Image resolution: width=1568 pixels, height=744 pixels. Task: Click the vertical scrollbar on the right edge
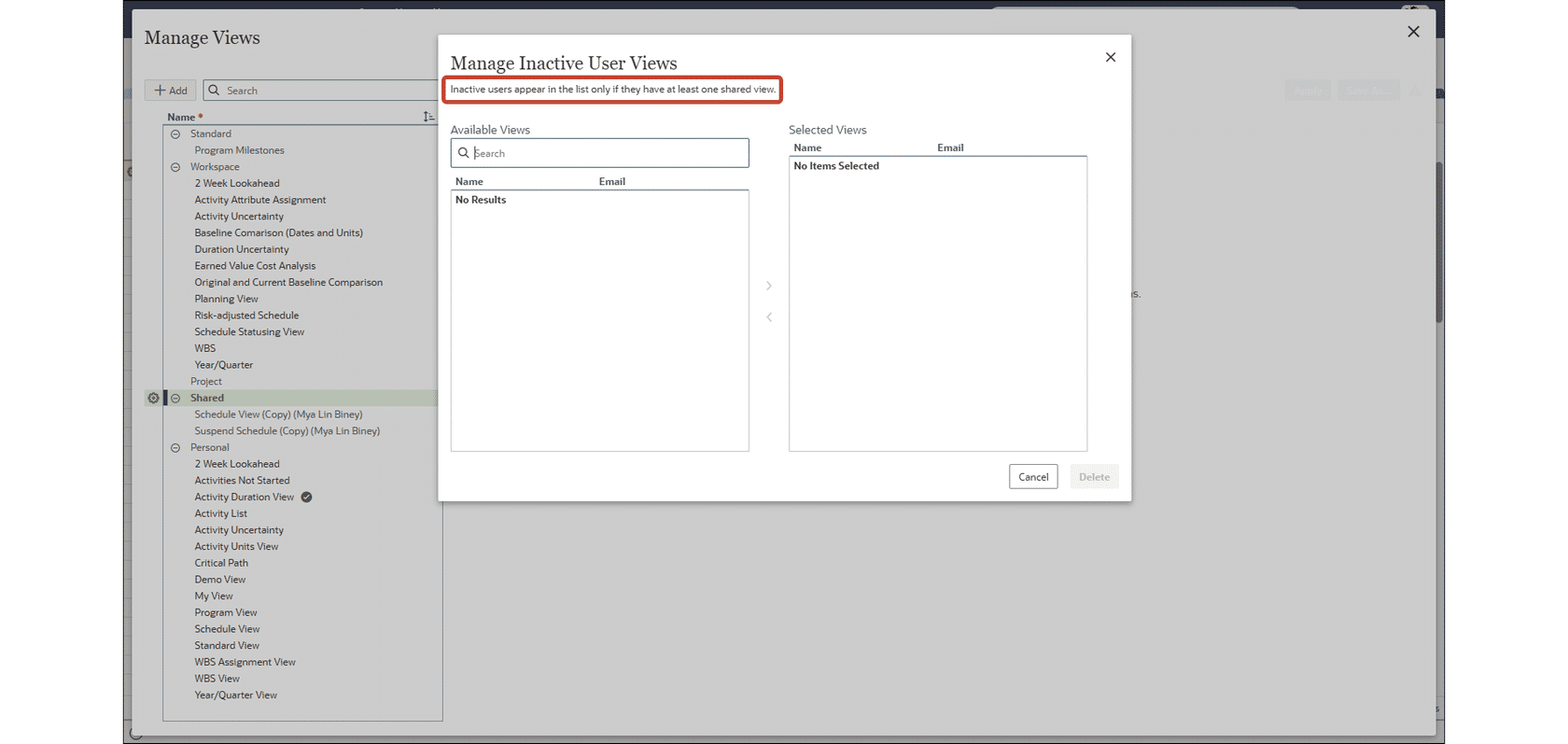[x=1439, y=243]
